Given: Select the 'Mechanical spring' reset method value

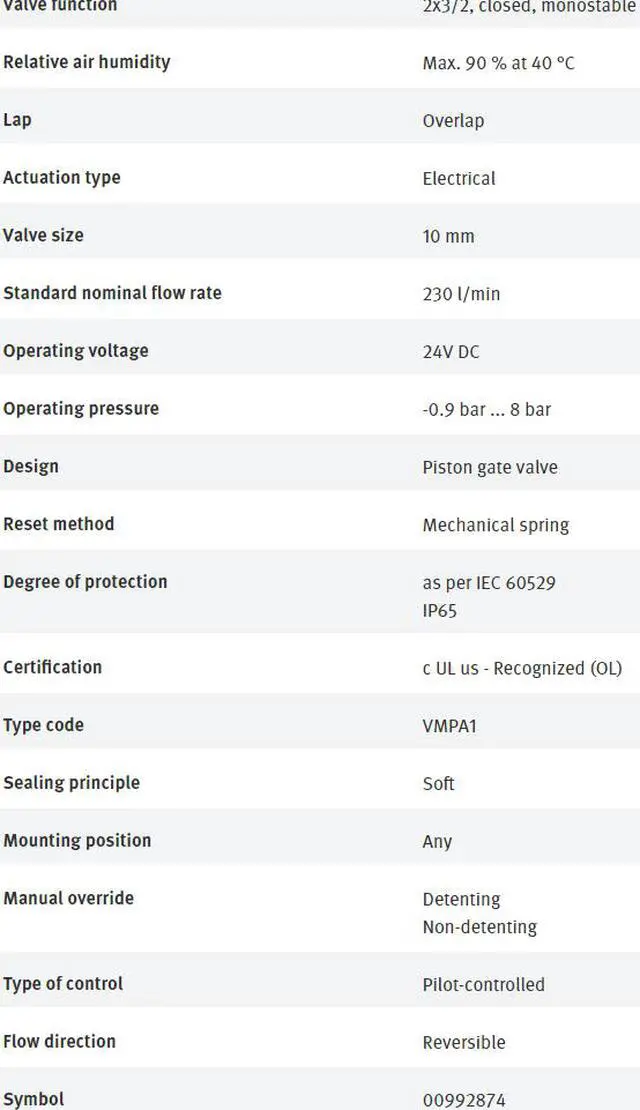Looking at the screenshot, I should pyautogui.click(x=496, y=525).
